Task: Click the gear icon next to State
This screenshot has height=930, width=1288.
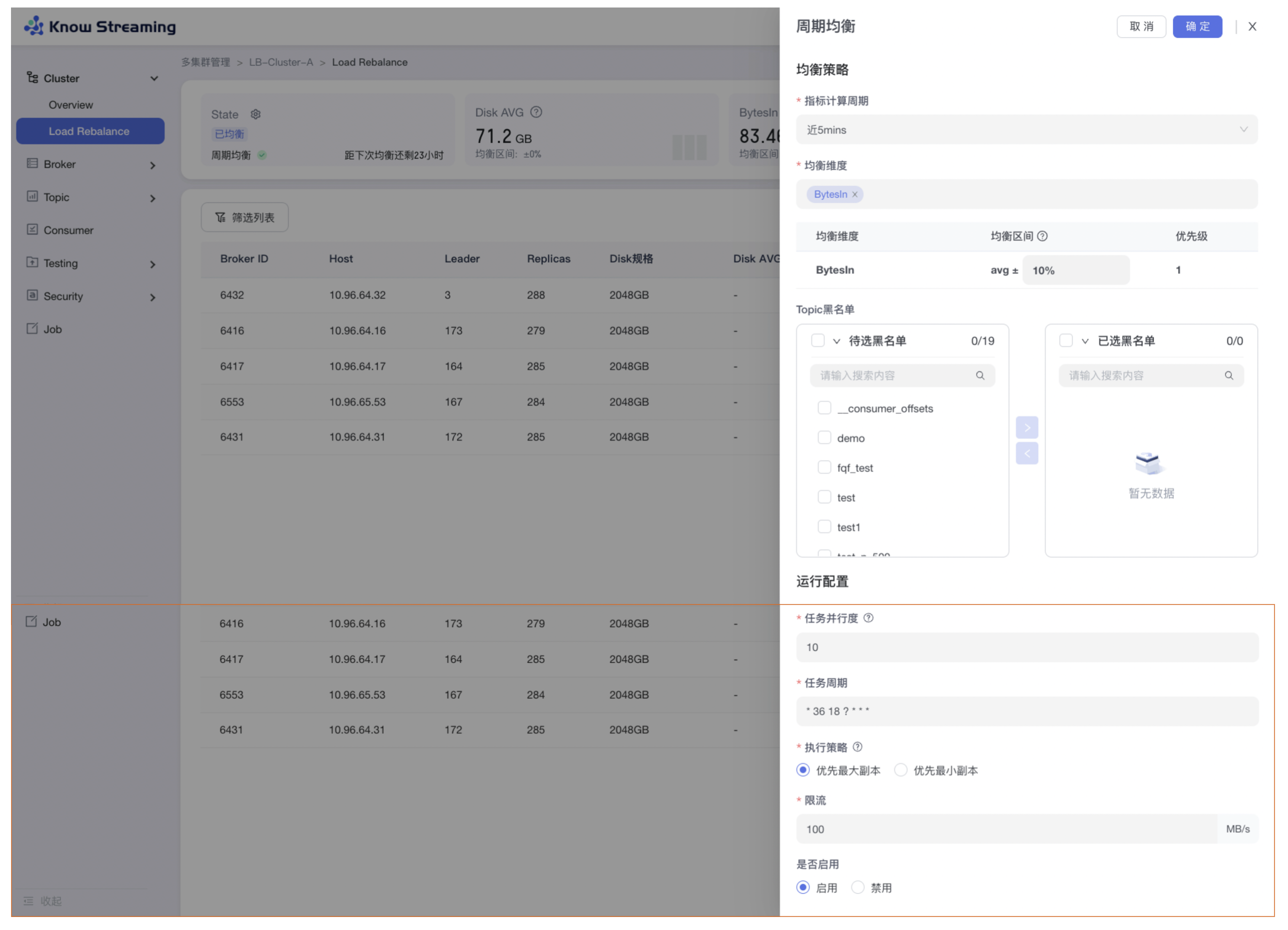Action: pos(255,114)
